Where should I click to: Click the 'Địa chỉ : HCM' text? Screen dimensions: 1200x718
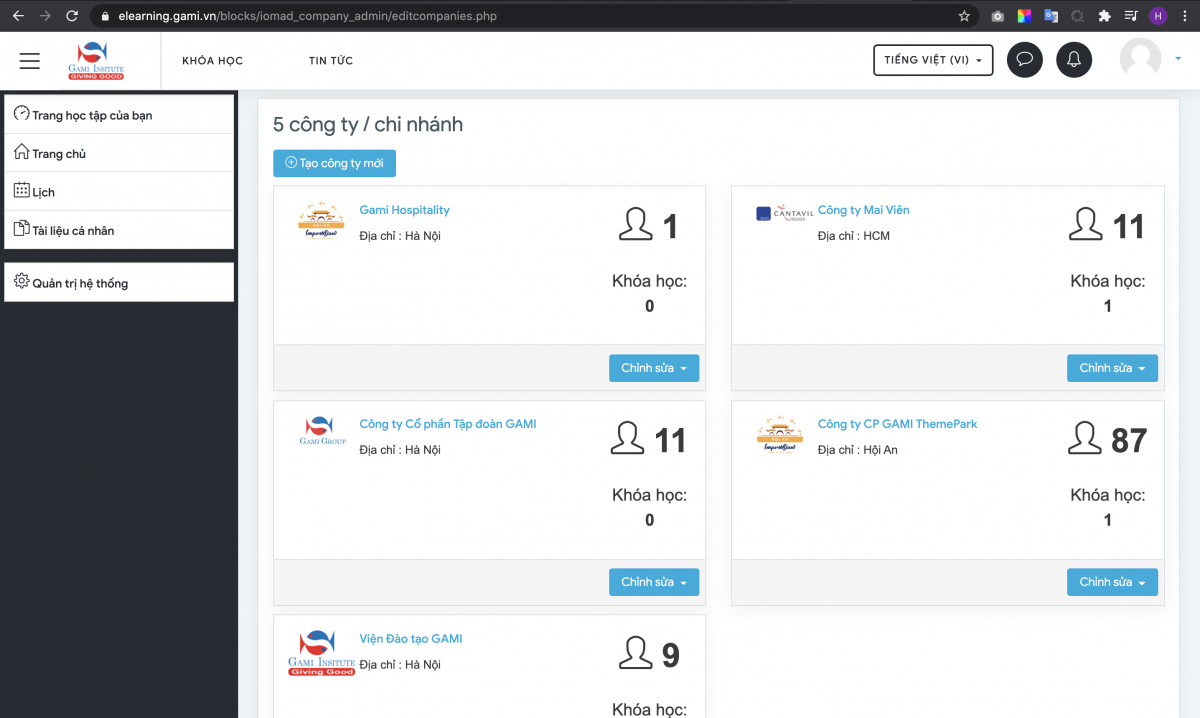click(854, 236)
